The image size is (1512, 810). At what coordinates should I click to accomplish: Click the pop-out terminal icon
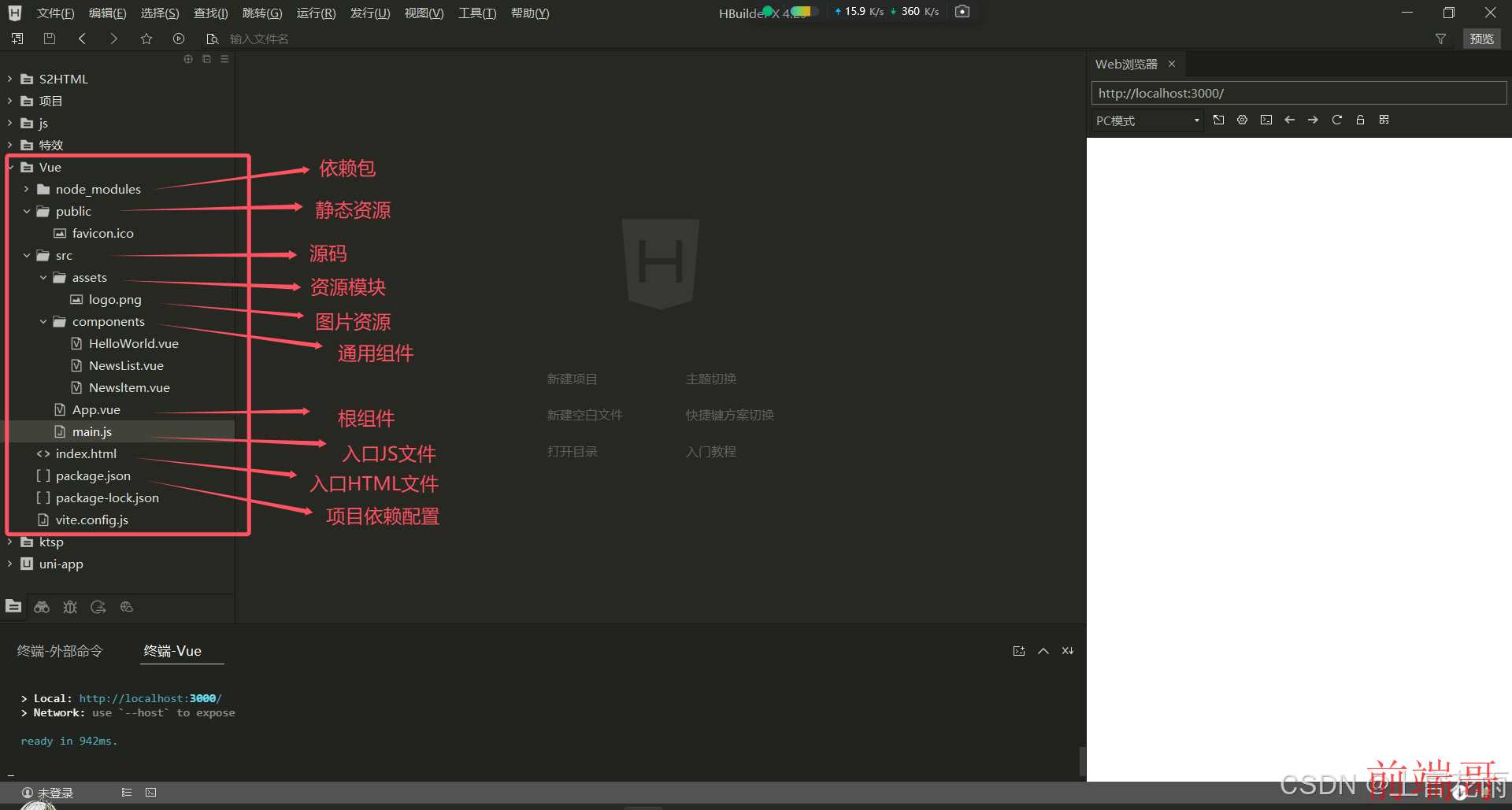tap(1019, 651)
